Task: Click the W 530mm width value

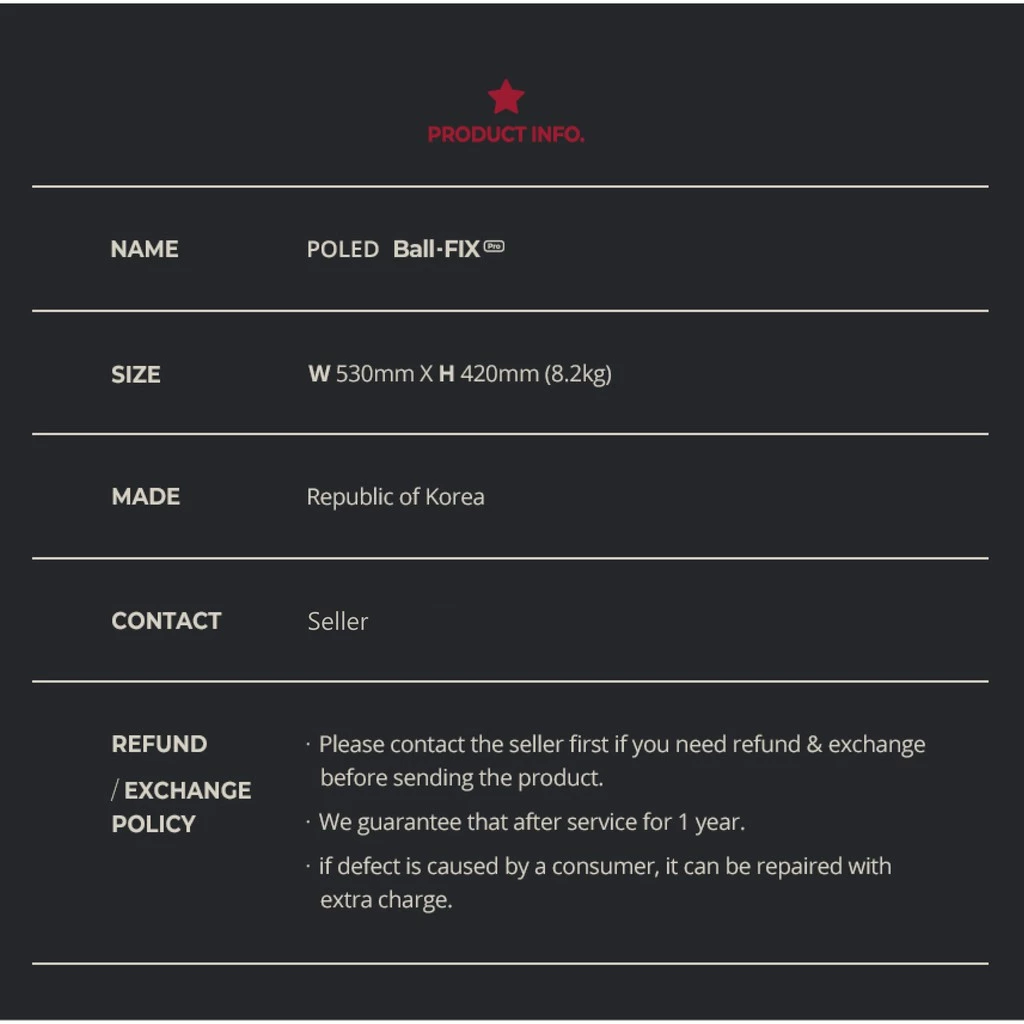Action: [x=361, y=374]
